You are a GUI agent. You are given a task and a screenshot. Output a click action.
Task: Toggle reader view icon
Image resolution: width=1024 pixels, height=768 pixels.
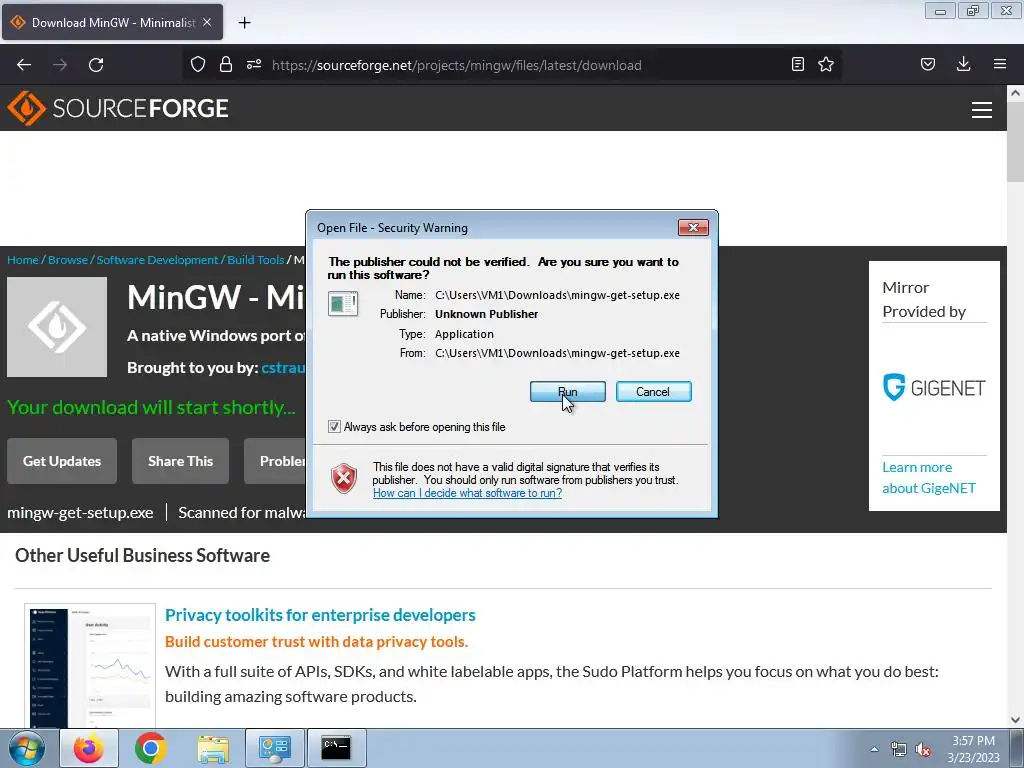pos(797,64)
